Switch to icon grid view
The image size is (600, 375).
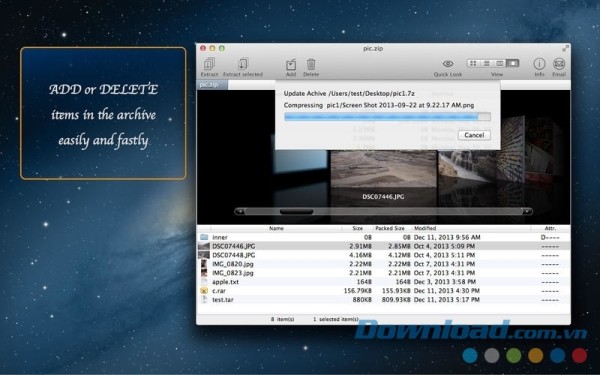pos(473,63)
